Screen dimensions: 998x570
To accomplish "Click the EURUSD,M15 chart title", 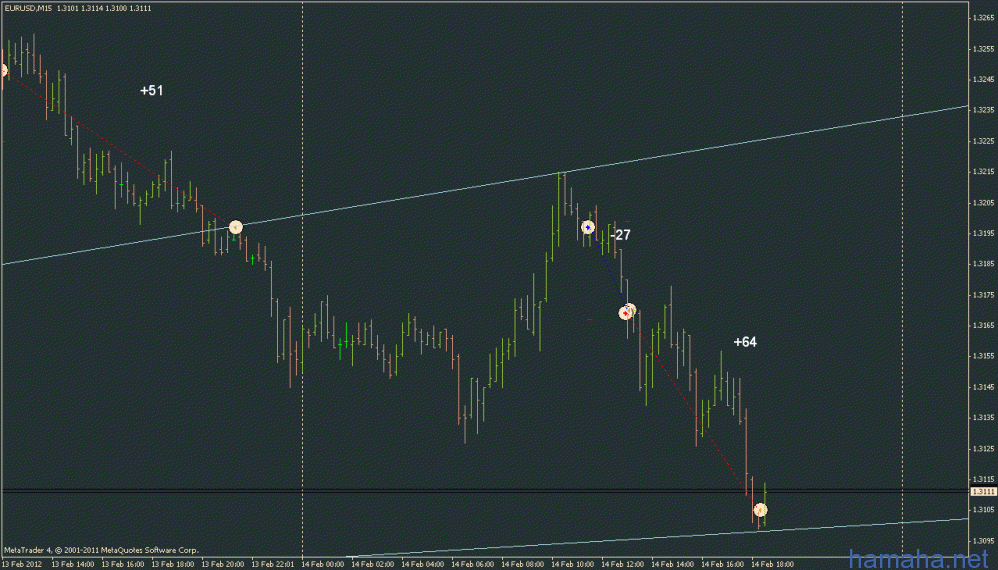I will point(27,6).
